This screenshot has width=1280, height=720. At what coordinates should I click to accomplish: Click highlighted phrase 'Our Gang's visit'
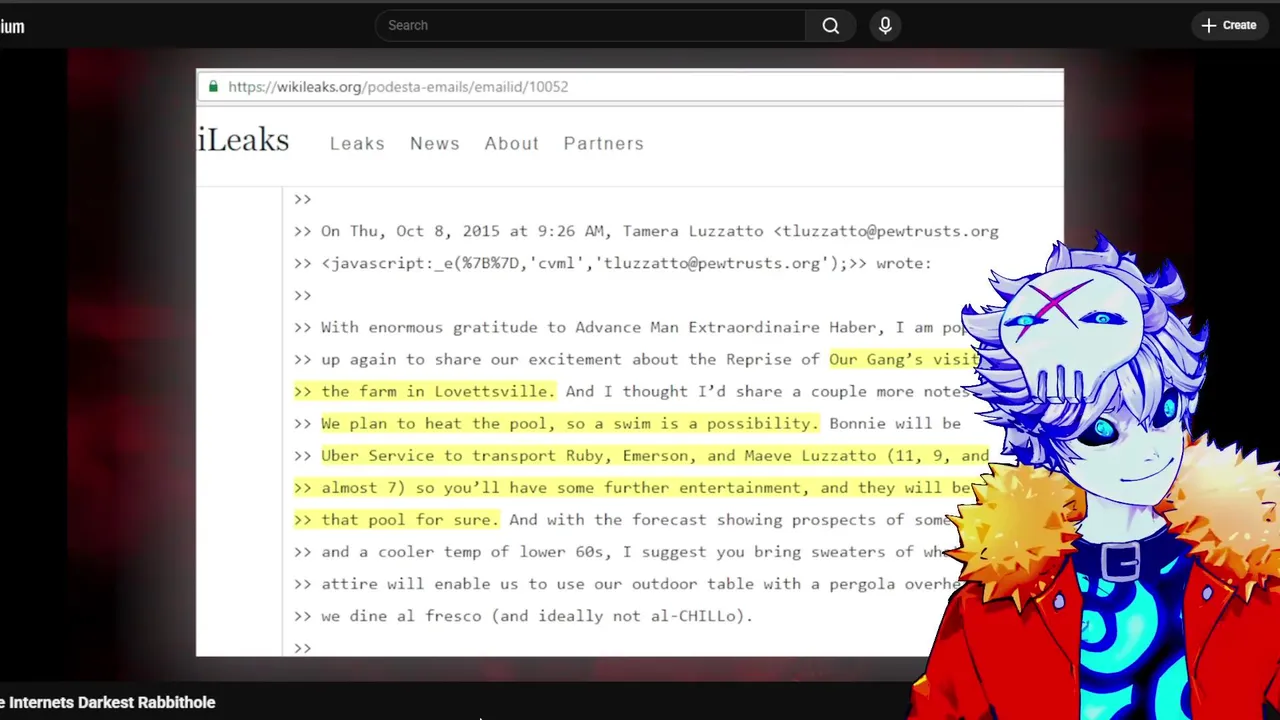pyautogui.click(x=904, y=359)
